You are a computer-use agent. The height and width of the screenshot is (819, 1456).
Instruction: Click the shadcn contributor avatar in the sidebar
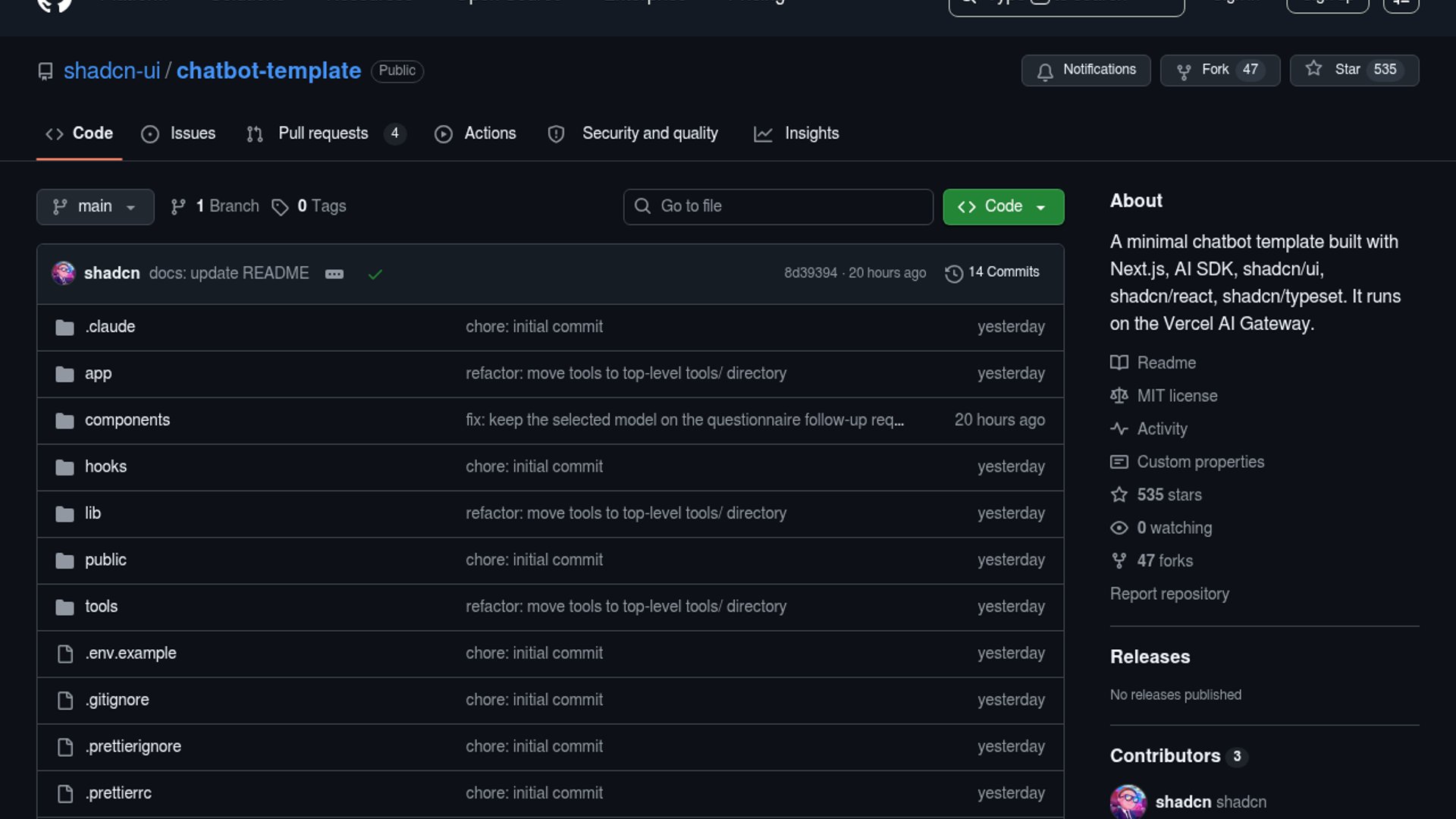click(x=1128, y=802)
